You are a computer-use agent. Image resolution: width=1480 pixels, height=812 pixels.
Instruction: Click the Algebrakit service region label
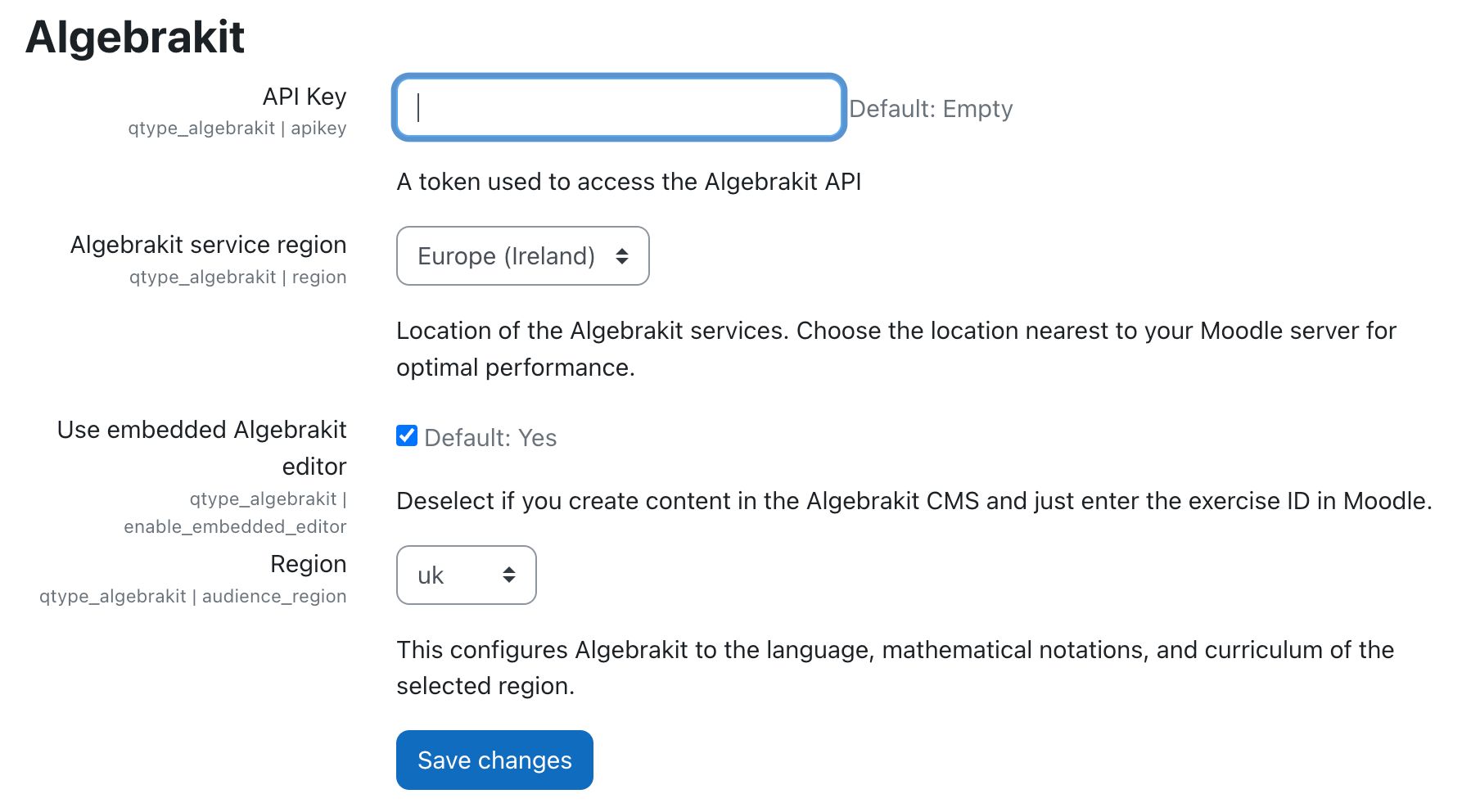point(207,244)
